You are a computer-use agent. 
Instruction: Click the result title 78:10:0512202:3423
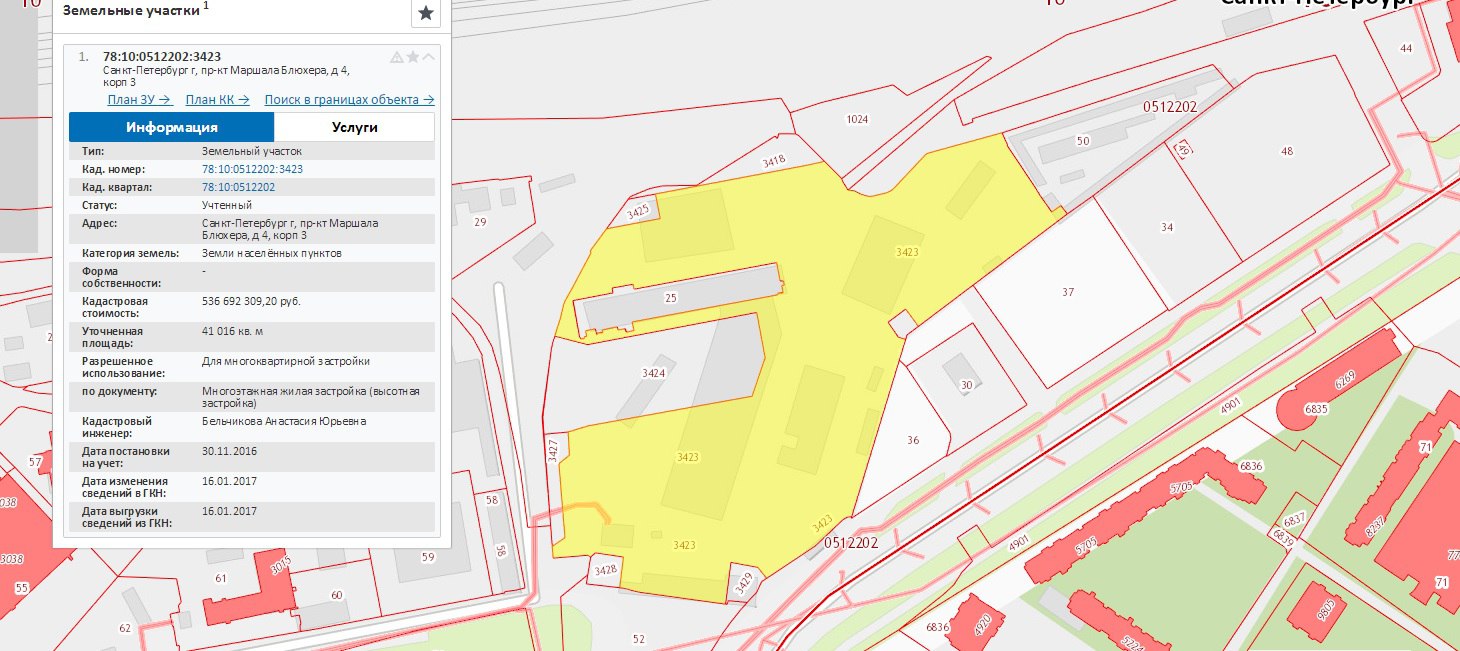click(x=162, y=56)
